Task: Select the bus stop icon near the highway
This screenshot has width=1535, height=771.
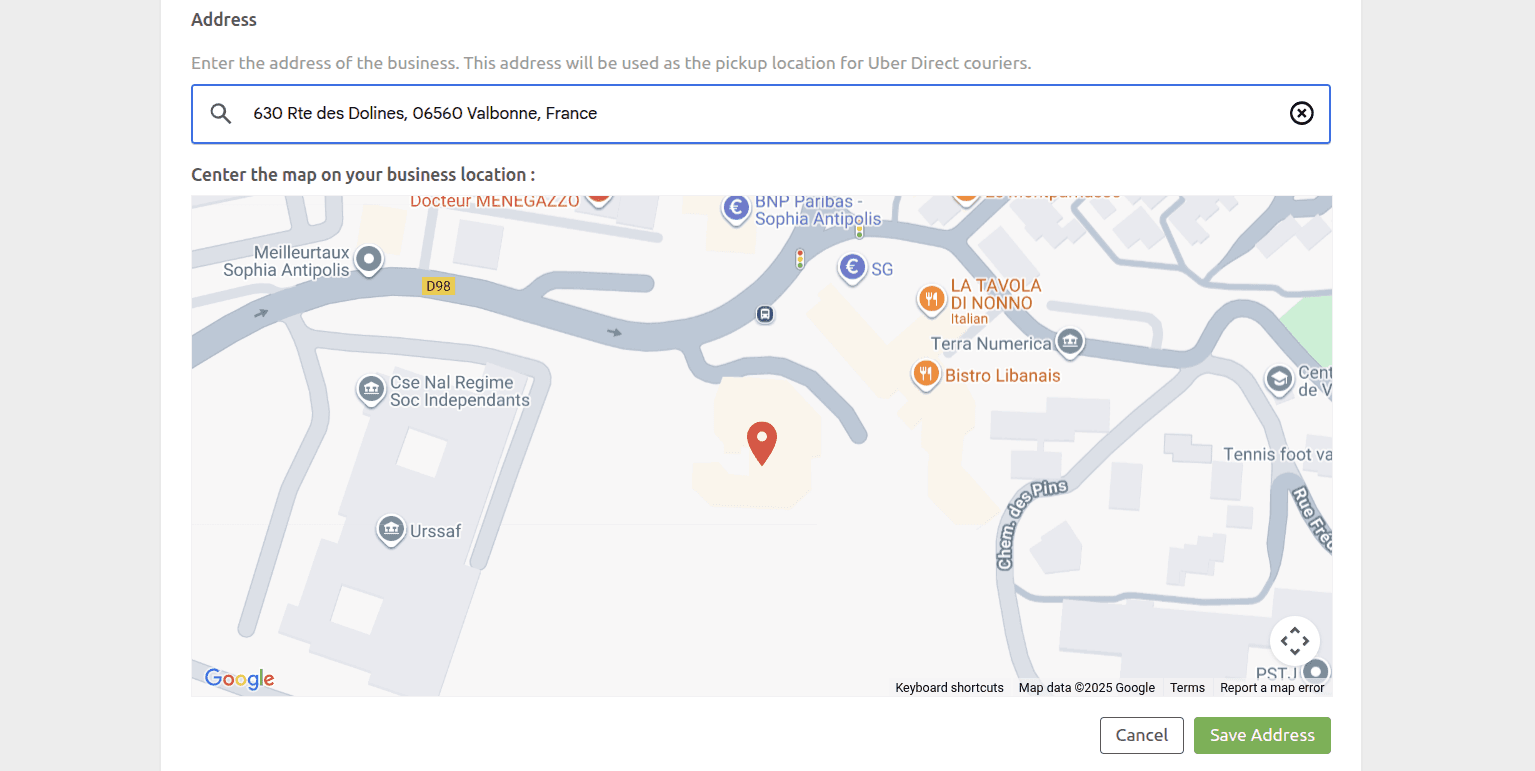Action: click(x=765, y=314)
